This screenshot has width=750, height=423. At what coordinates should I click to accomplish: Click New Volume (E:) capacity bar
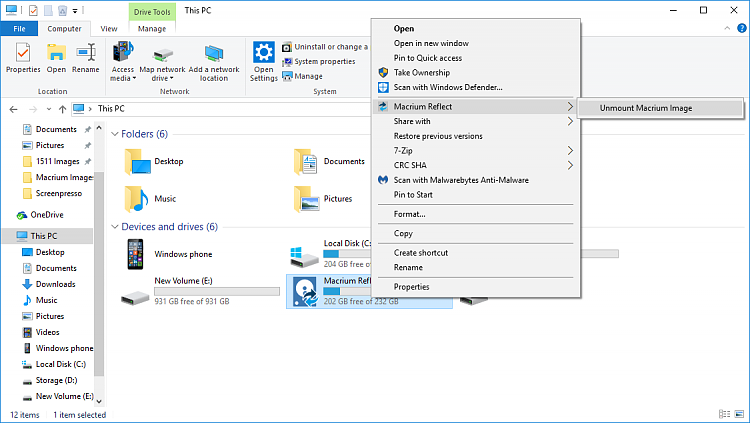pos(217,291)
